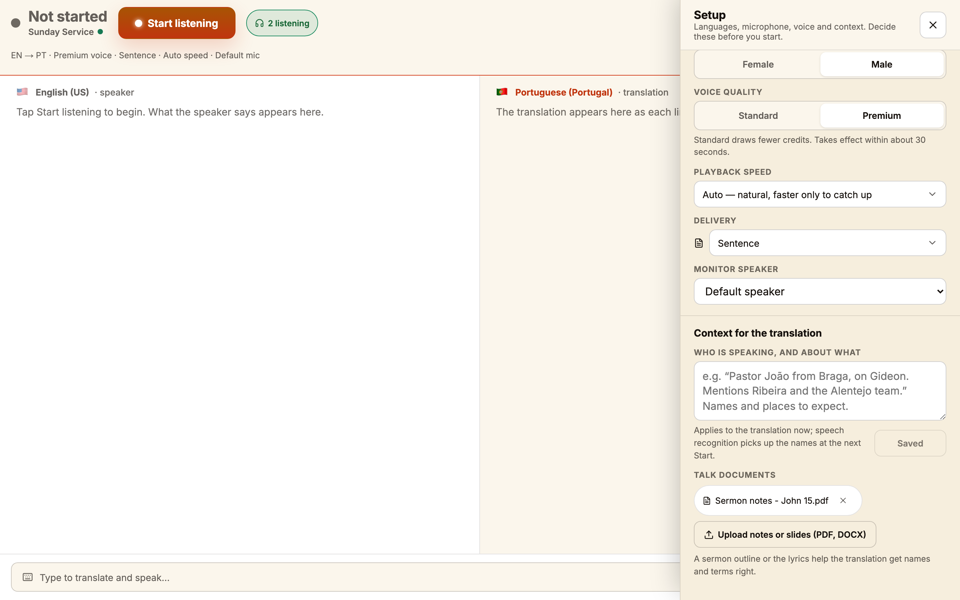Click the US flag icon by English
960x600 pixels.
coord(23,92)
